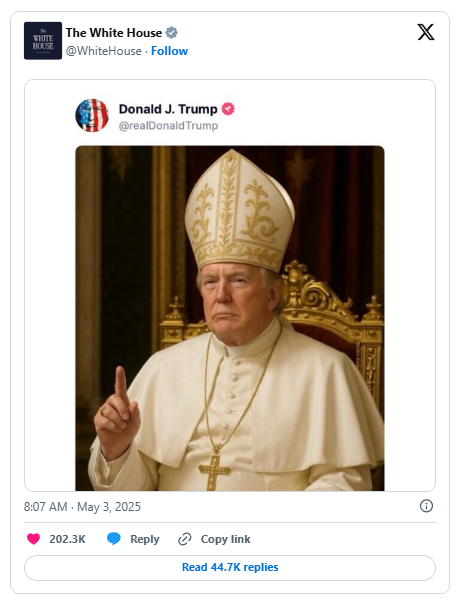The width and height of the screenshot is (461, 601).
Task: Open the tweet info icon
Action: 426,506
